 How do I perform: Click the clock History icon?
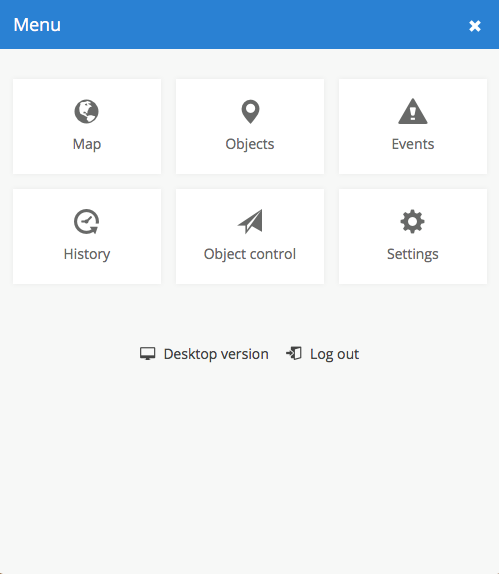tap(86, 221)
